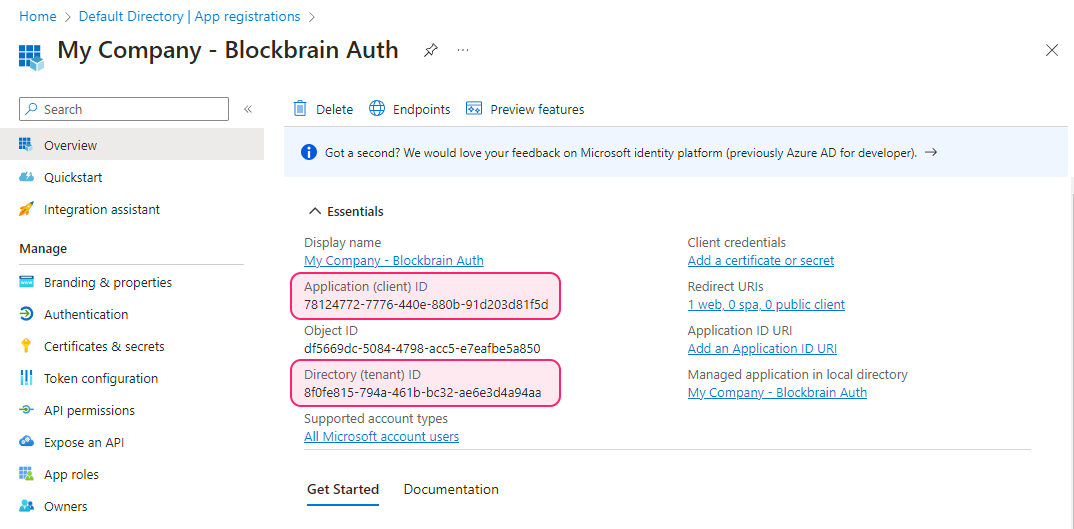Click the Owners people icon

click(x=26, y=506)
